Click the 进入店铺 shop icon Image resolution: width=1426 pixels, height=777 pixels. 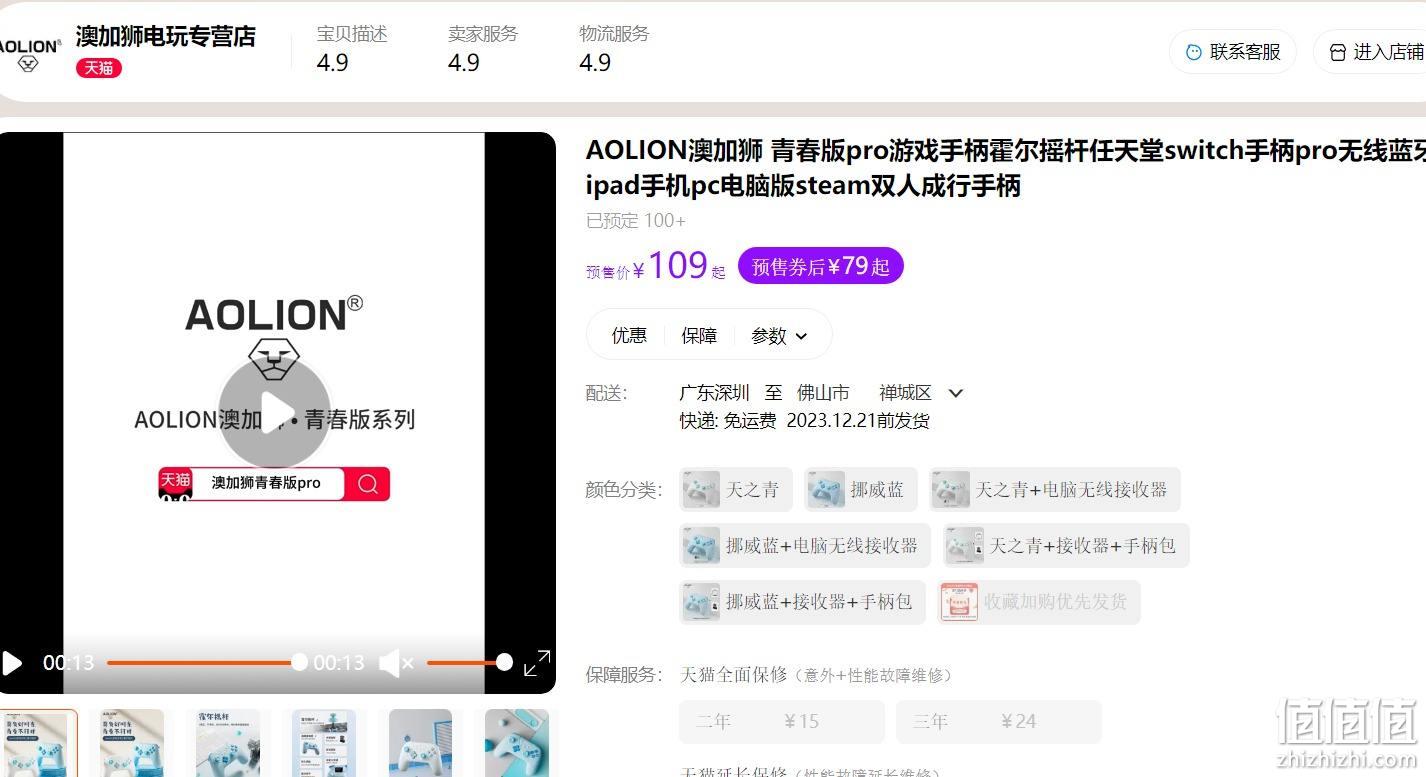1337,52
